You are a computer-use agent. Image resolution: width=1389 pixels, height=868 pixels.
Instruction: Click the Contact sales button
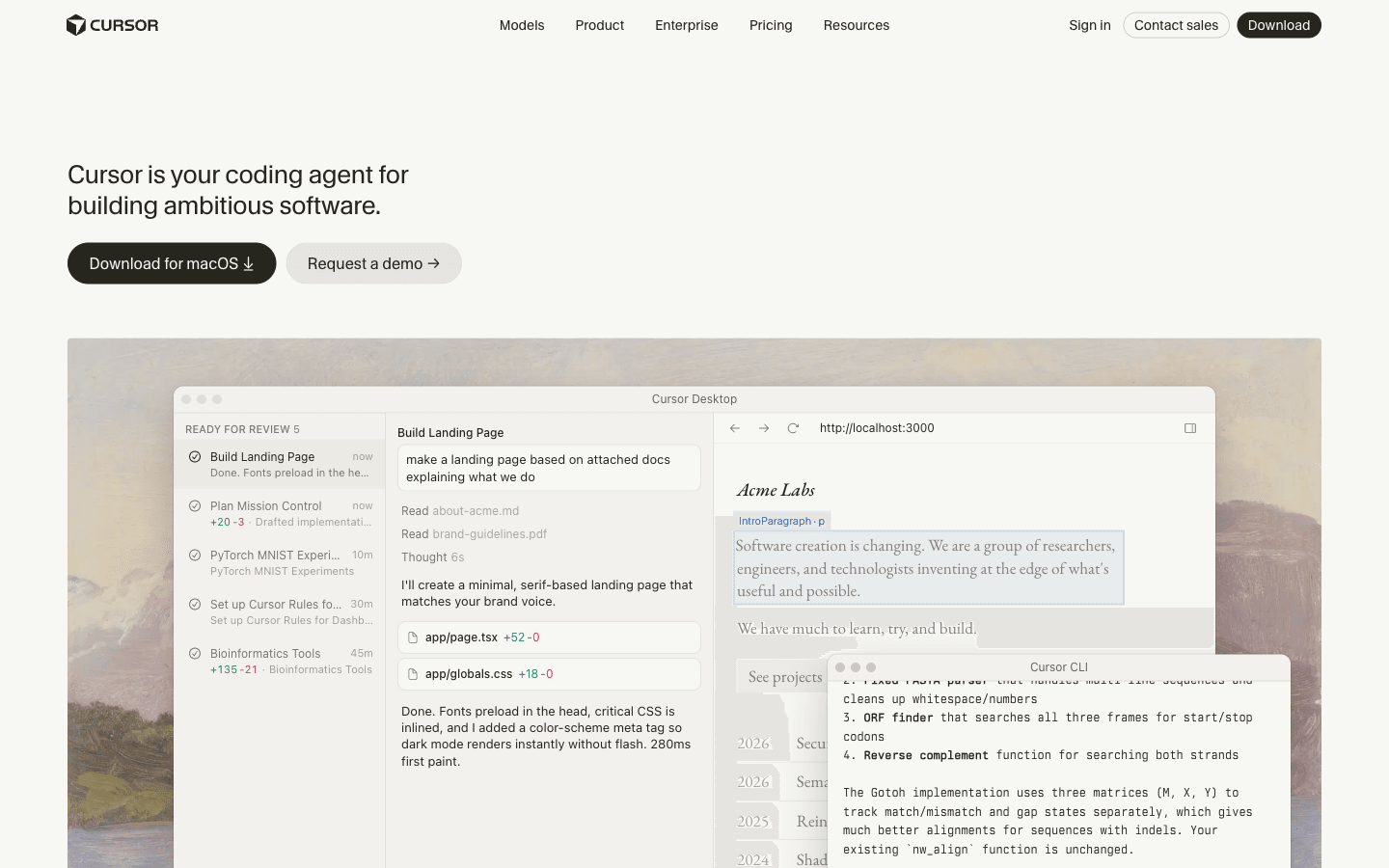tap(1176, 25)
